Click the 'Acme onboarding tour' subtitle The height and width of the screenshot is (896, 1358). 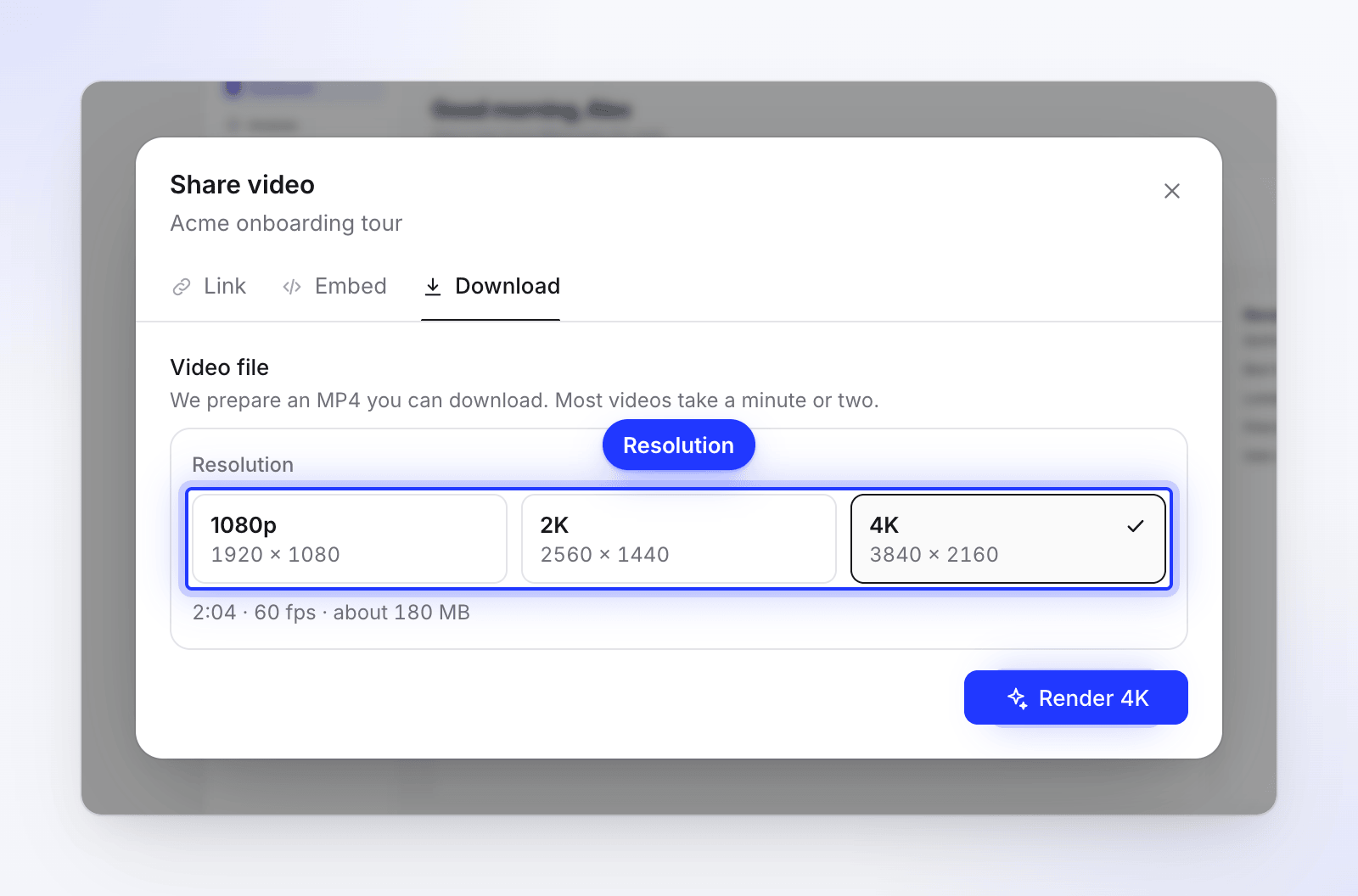click(x=286, y=223)
